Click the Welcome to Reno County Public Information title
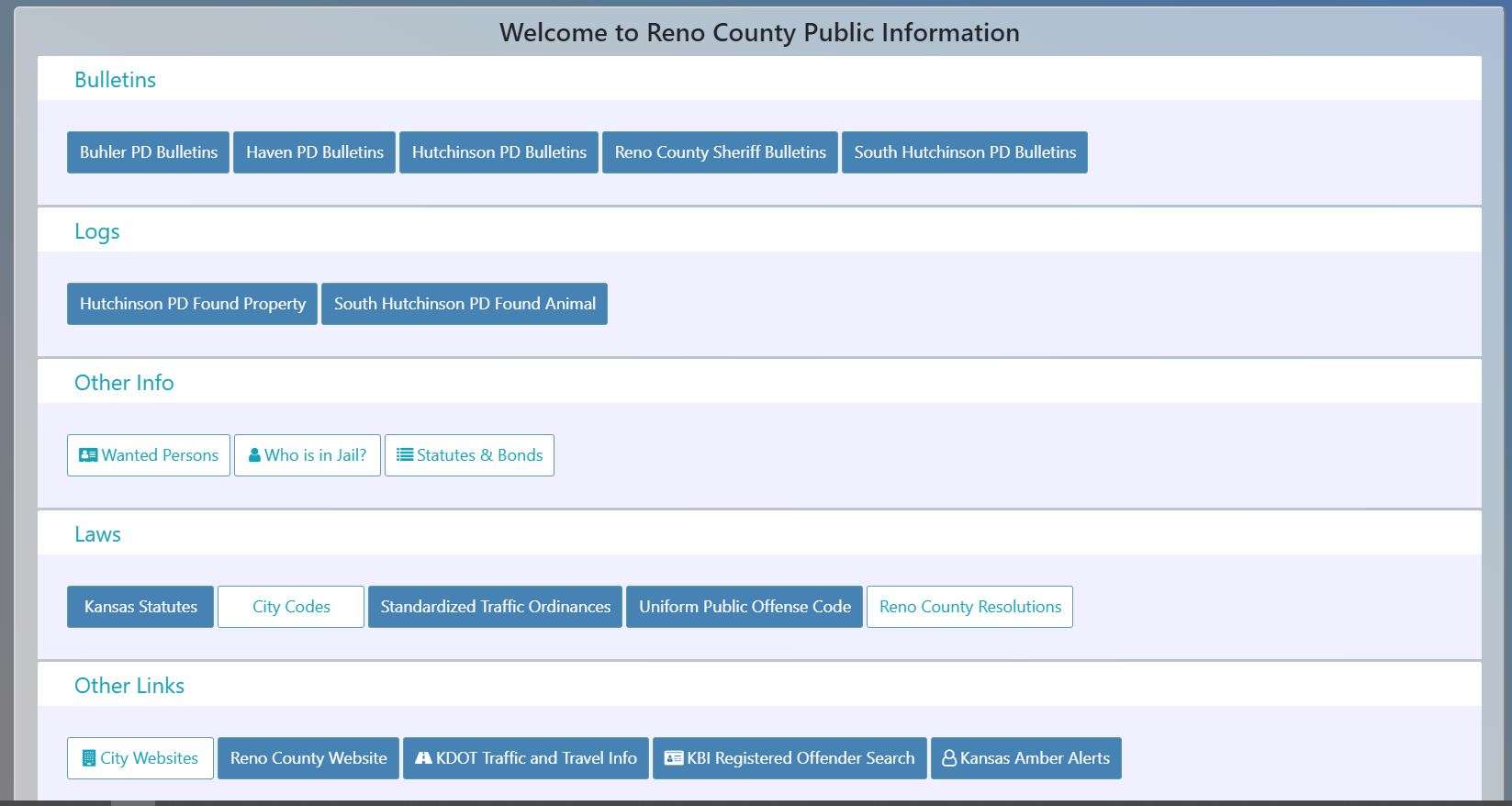 tap(759, 32)
